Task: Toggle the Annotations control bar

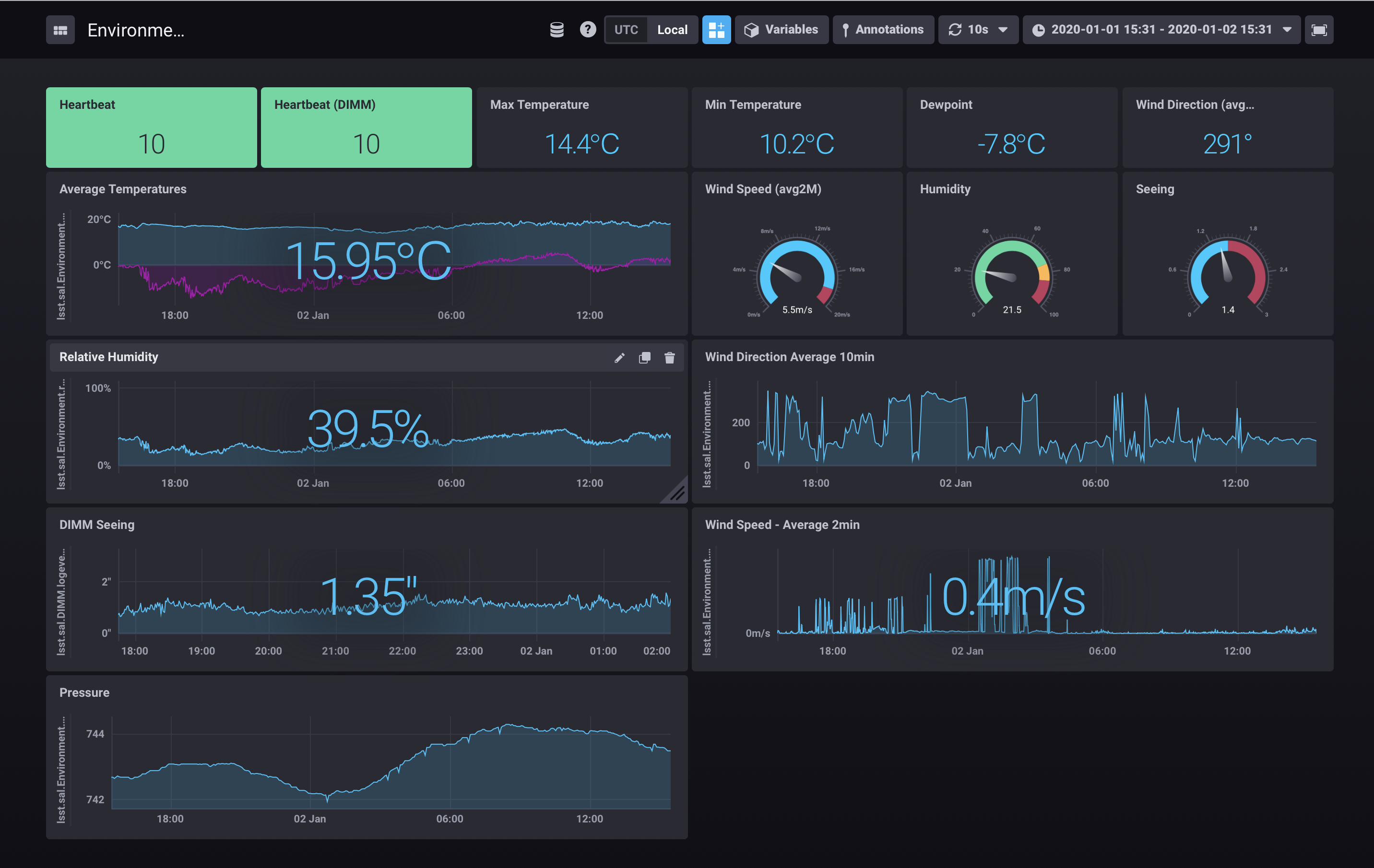Action: pyautogui.click(x=883, y=30)
